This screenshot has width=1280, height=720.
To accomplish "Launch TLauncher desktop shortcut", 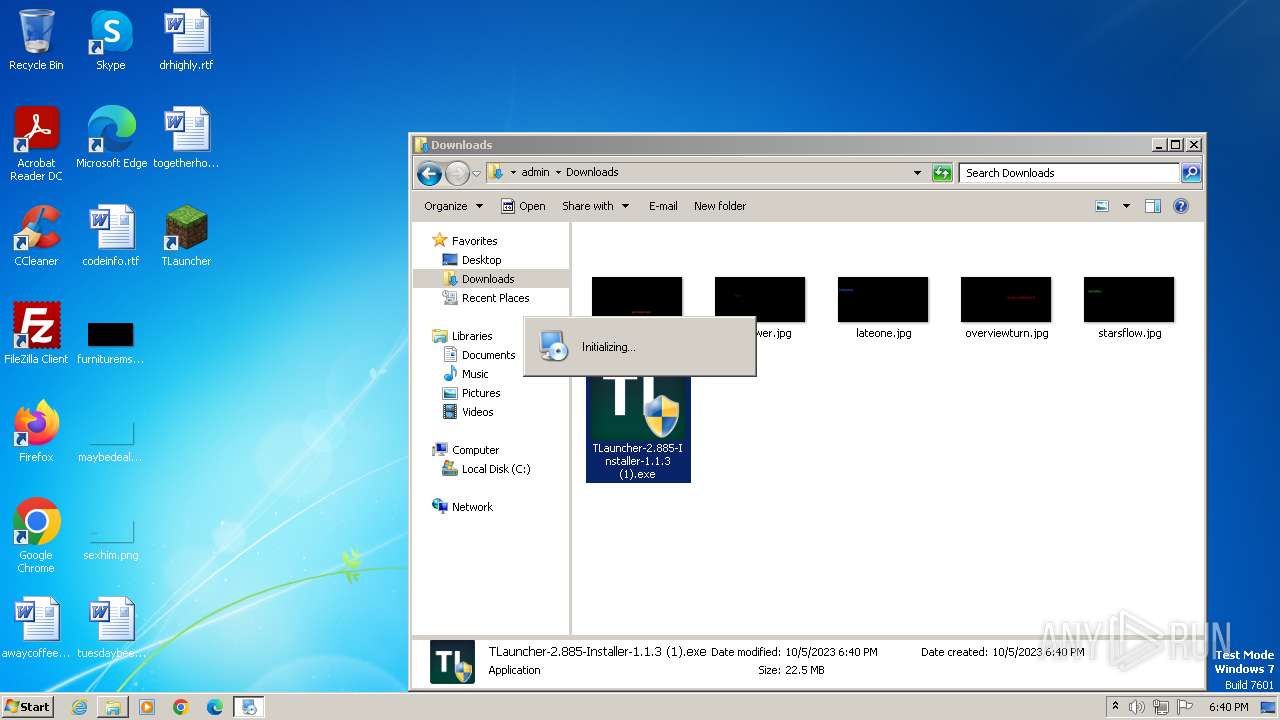I will [x=186, y=236].
